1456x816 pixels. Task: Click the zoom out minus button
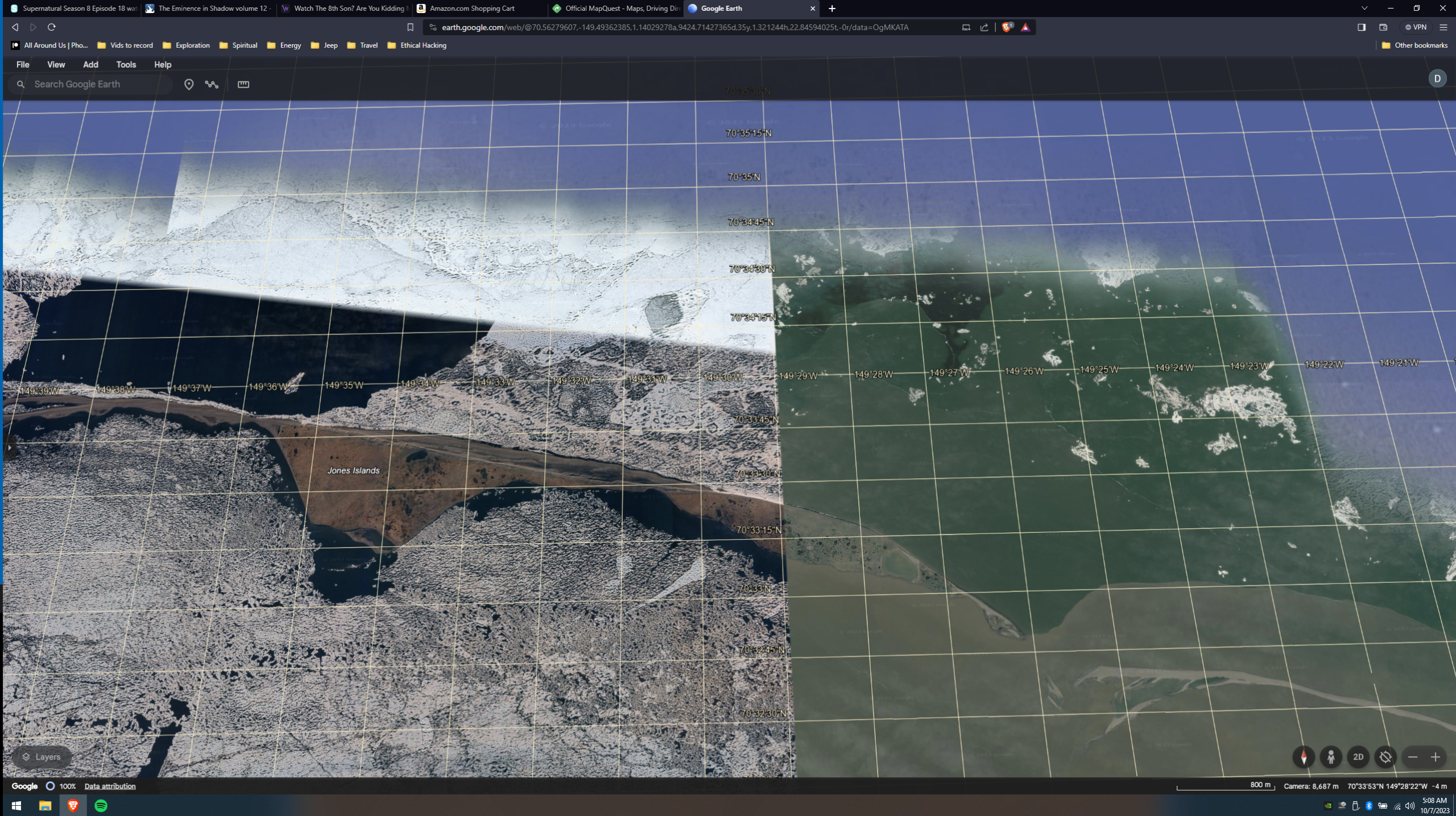(x=1413, y=757)
